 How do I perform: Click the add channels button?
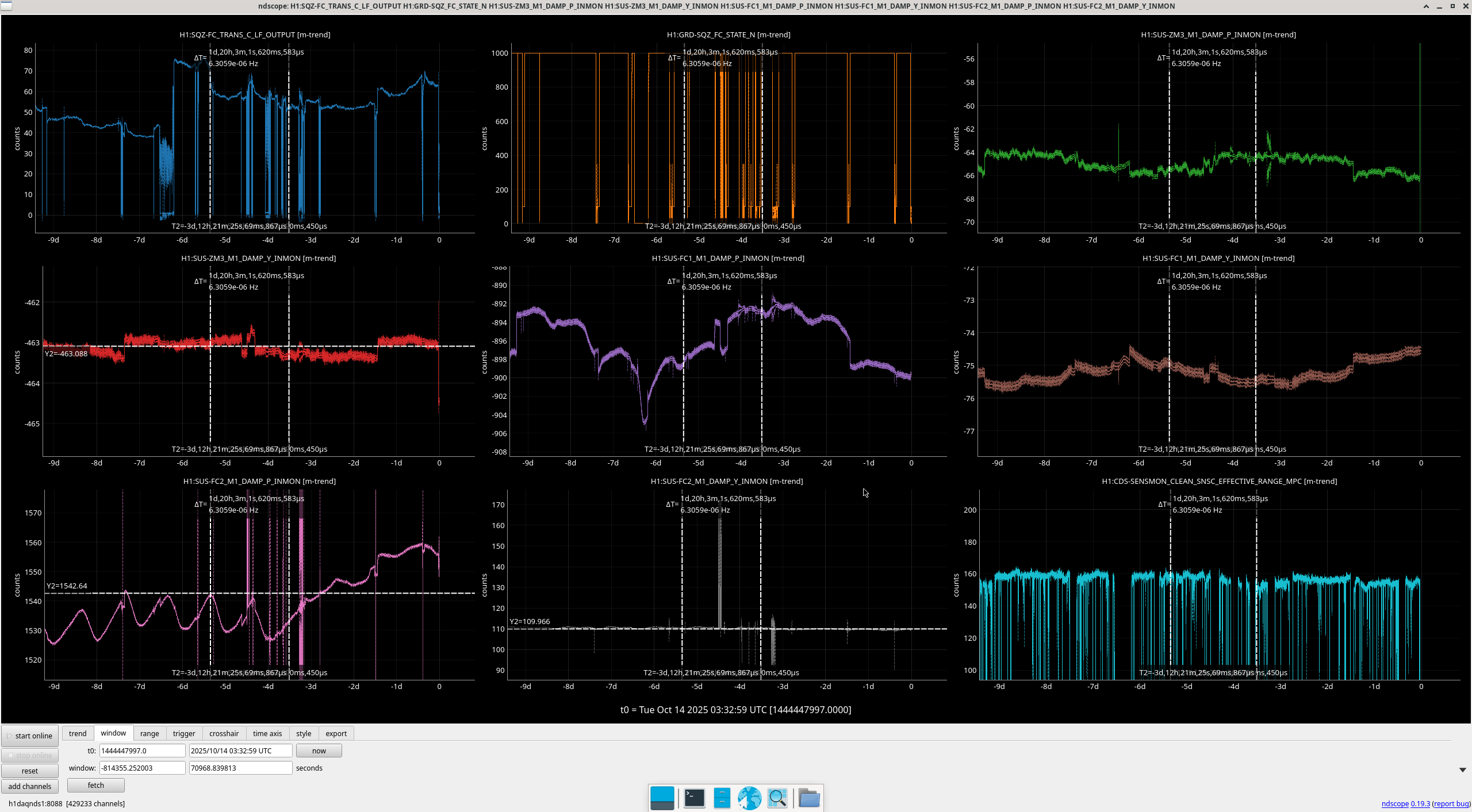pos(30,786)
